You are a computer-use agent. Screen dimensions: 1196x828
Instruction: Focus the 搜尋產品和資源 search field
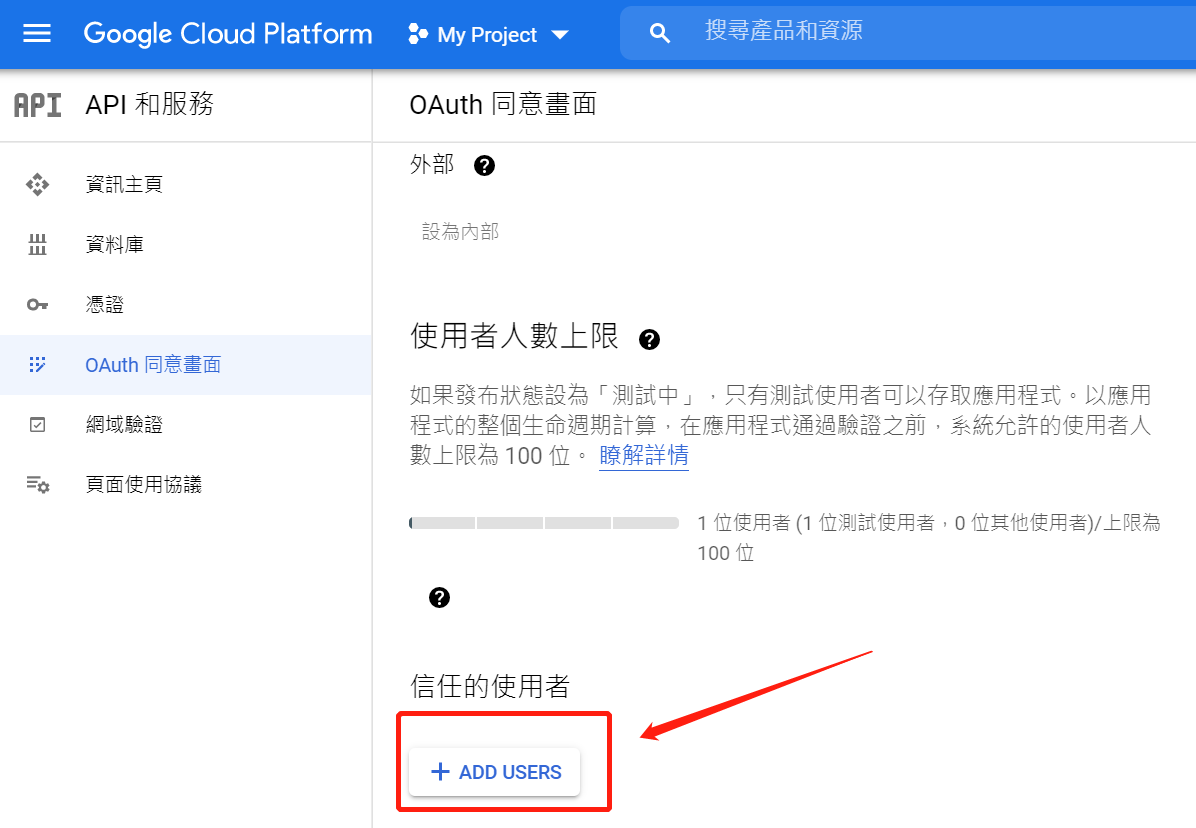pos(908,33)
